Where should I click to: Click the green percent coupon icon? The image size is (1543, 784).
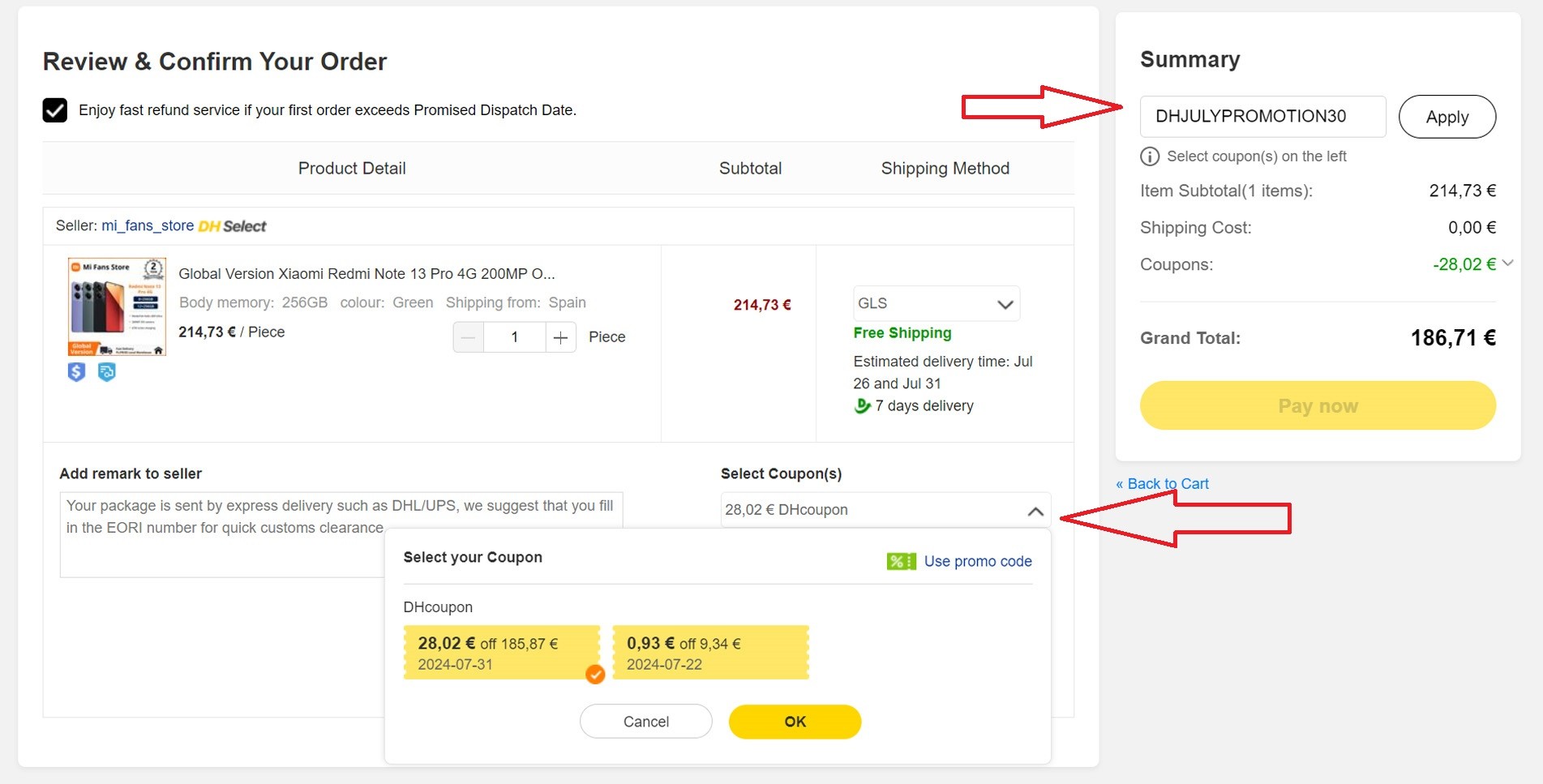901,561
